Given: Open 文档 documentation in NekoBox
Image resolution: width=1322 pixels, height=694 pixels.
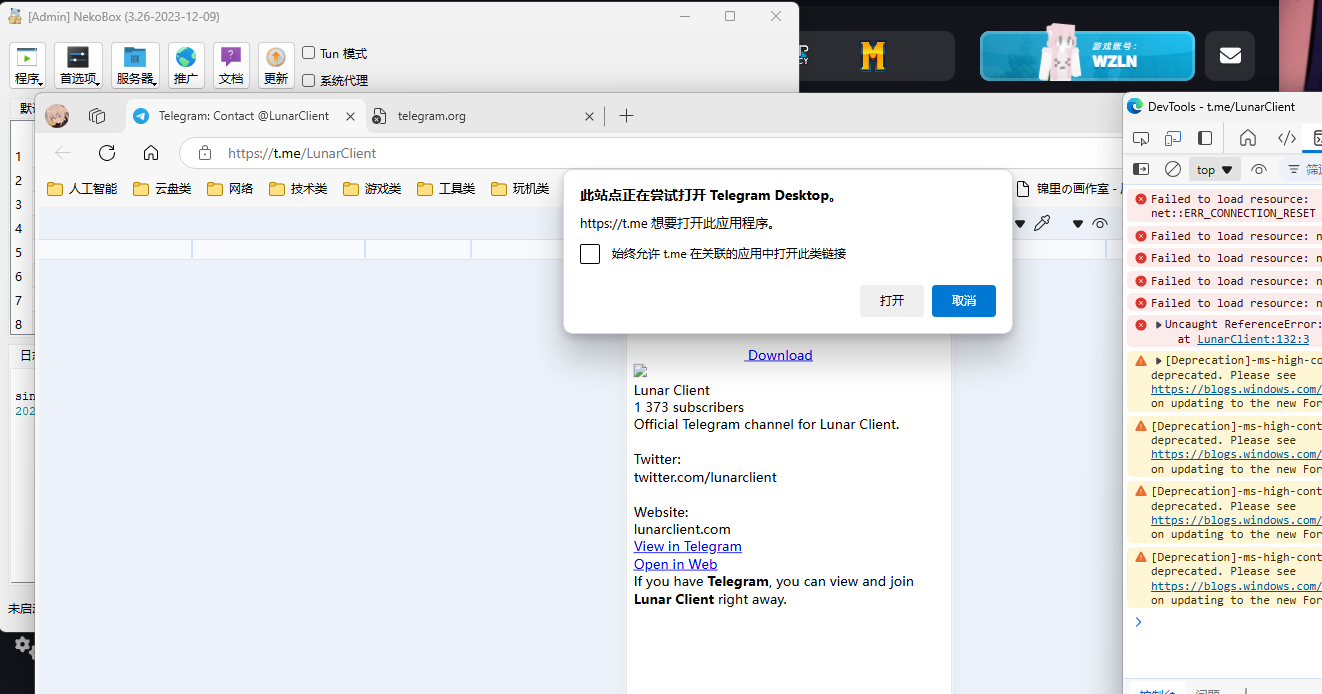Looking at the screenshot, I should coord(231,66).
